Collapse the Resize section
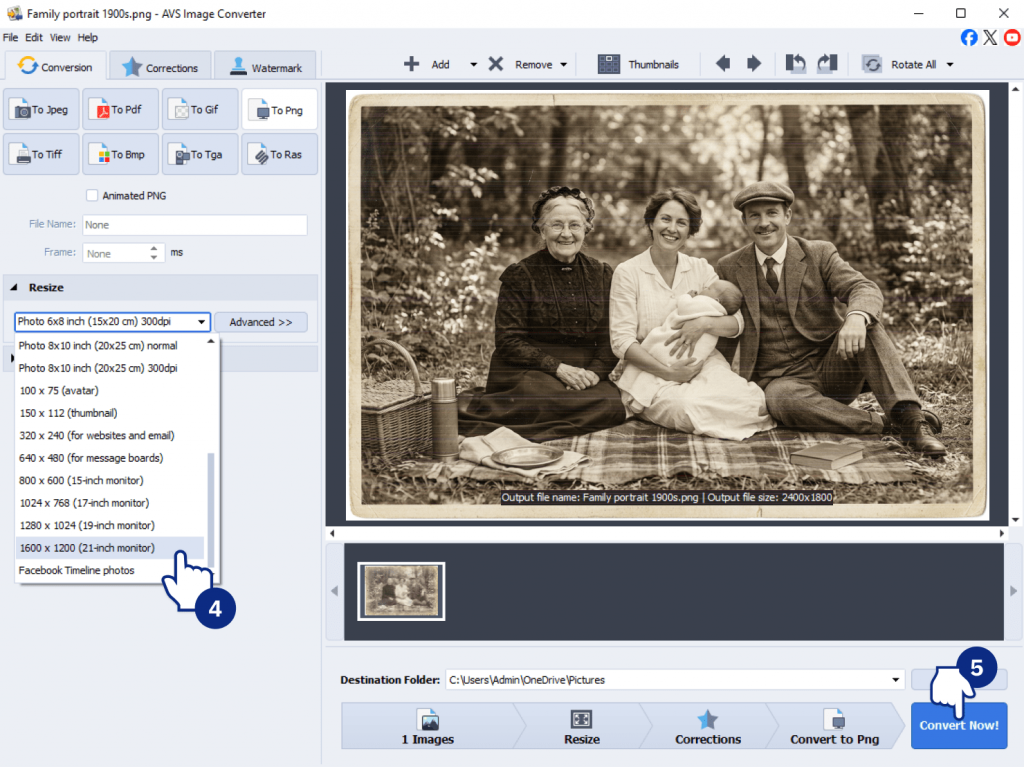Screen dimensions: 1024x767 click(x=14, y=288)
